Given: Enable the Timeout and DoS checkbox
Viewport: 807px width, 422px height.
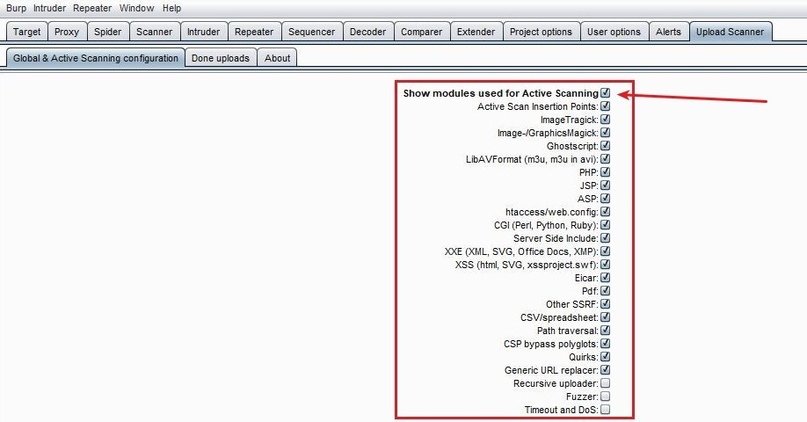Looking at the screenshot, I should [x=606, y=410].
